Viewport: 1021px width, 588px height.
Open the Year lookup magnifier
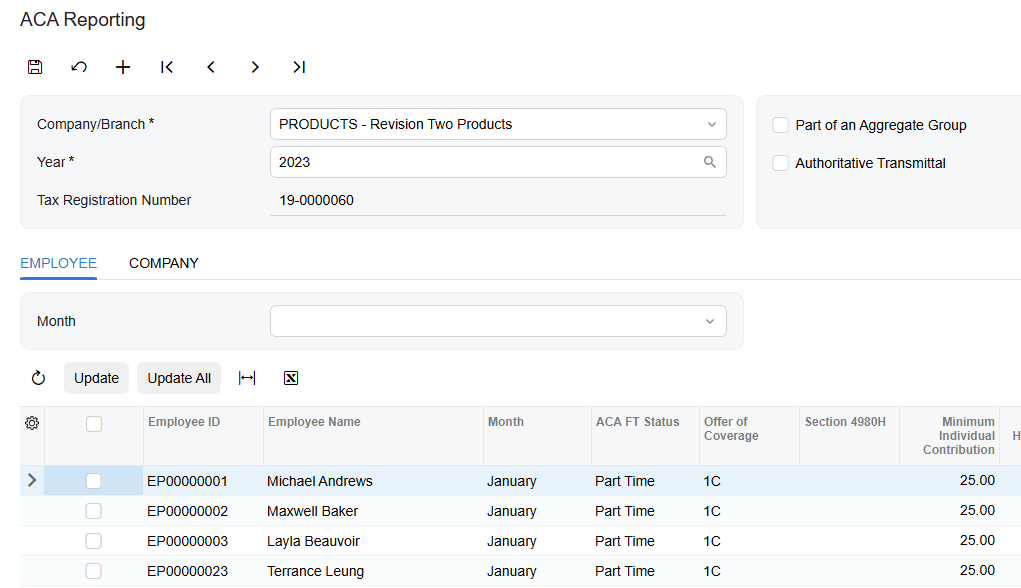710,162
